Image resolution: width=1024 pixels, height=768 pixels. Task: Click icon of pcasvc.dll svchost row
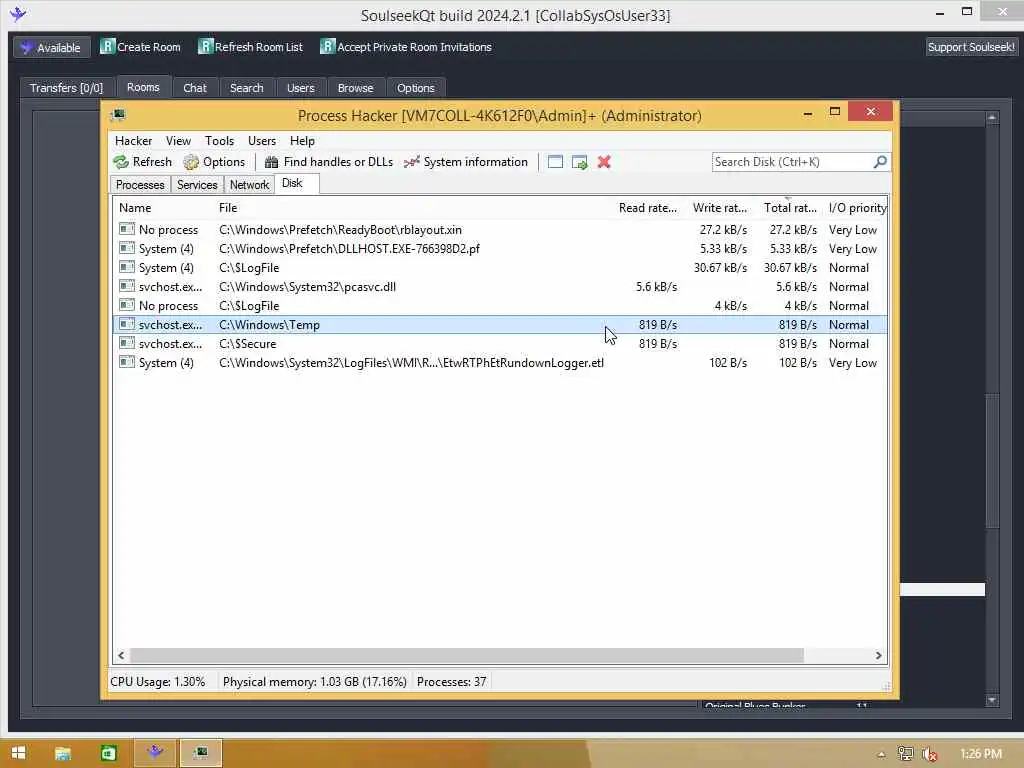pyautogui.click(x=127, y=286)
